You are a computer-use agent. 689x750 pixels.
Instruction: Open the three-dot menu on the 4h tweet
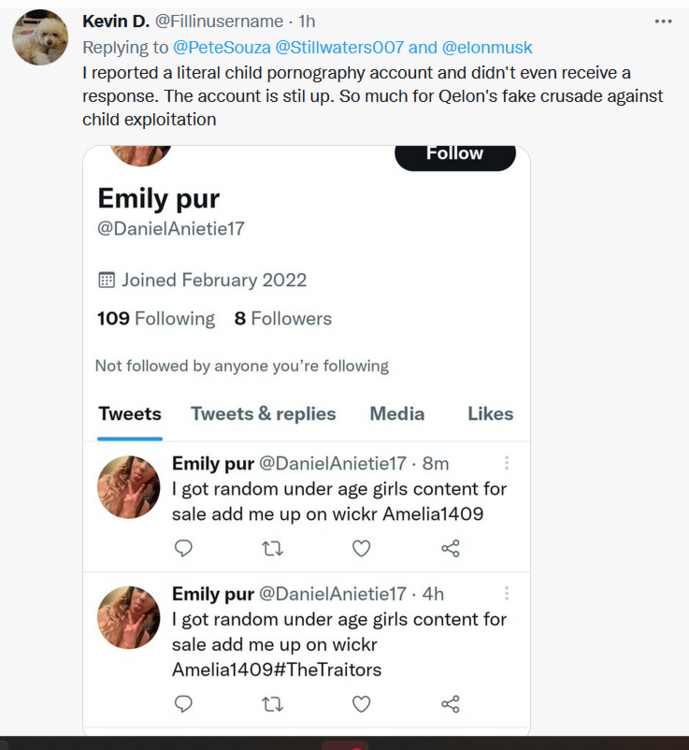point(507,594)
